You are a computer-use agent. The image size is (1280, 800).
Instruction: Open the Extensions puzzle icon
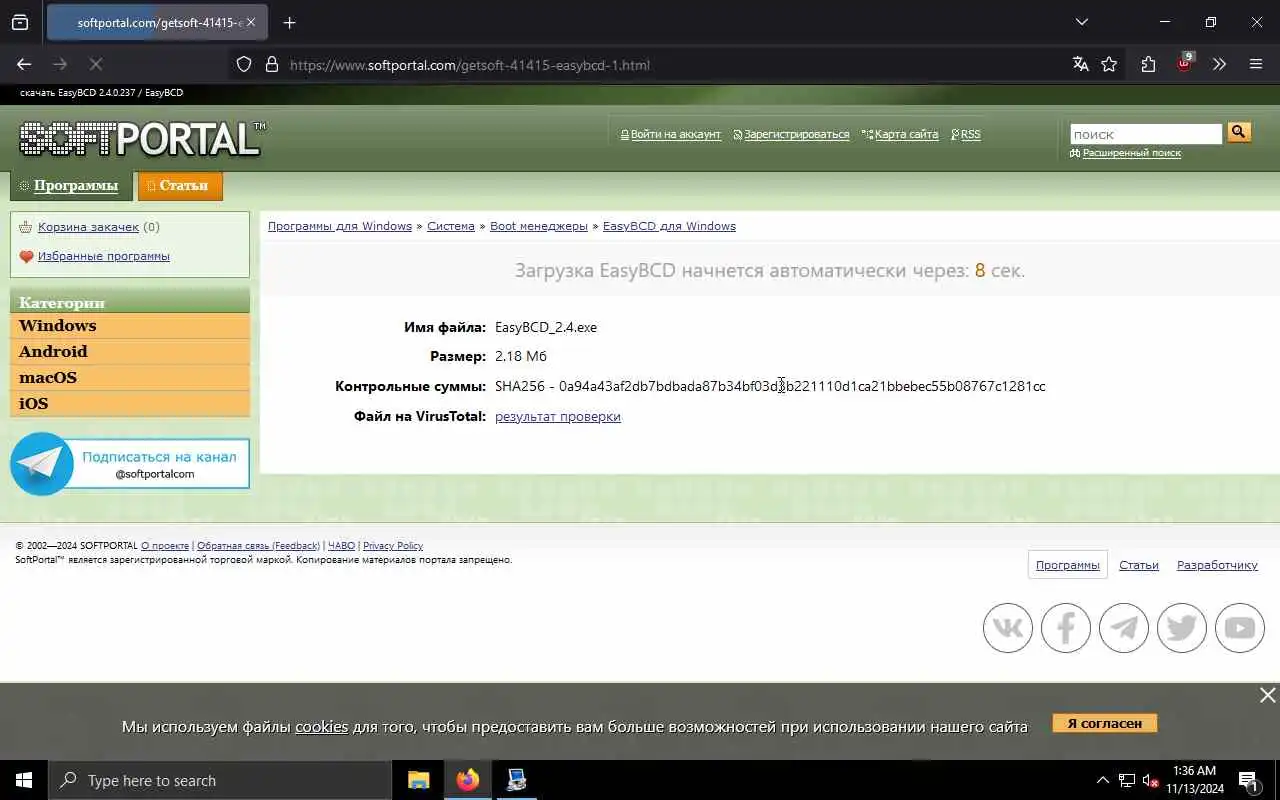(1148, 64)
